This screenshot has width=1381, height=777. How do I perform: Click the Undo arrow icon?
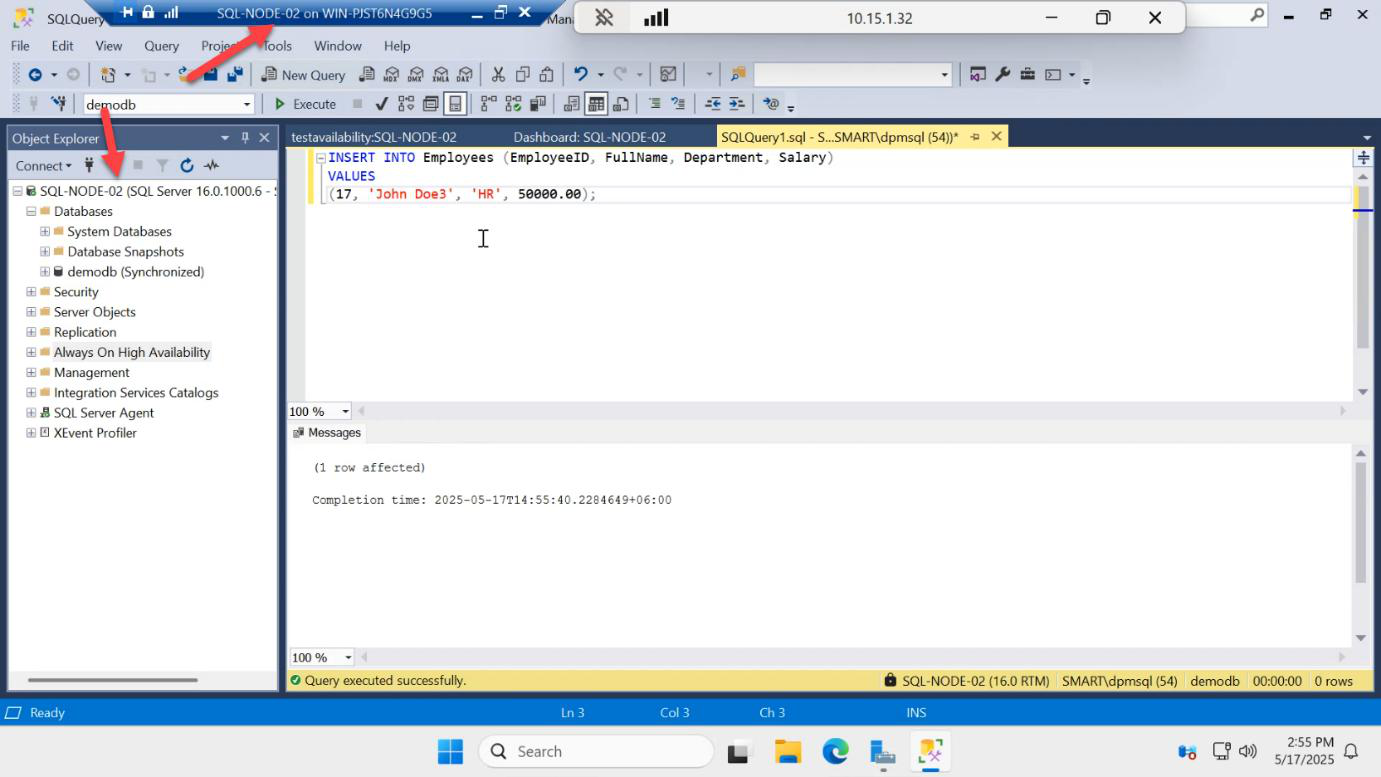click(x=581, y=75)
